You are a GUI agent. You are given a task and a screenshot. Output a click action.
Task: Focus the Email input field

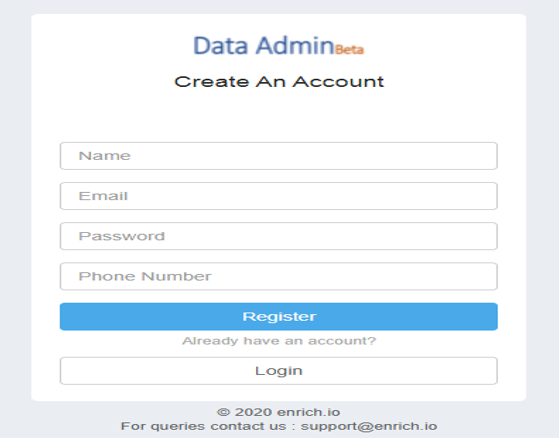pyautogui.click(x=279, y=196)
